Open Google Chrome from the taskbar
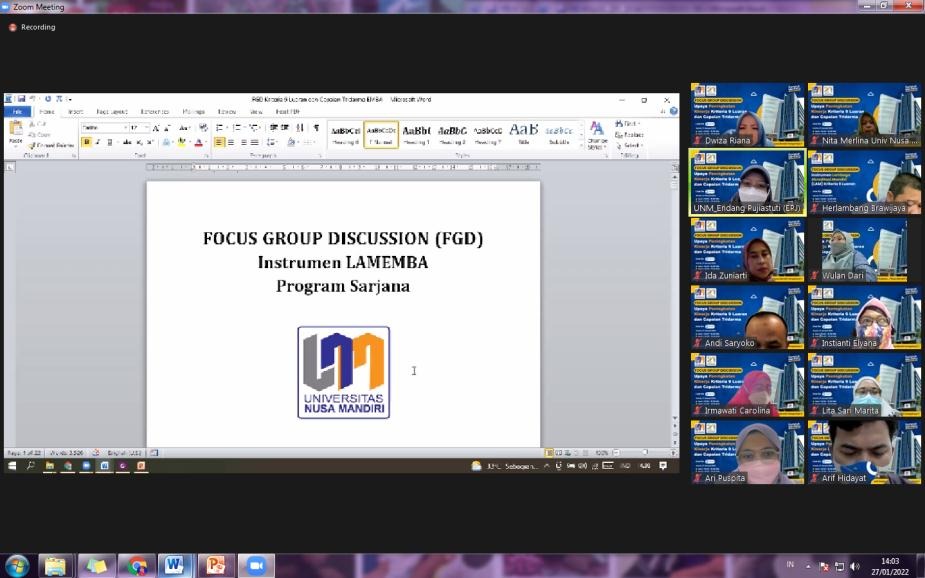 click(137, 566)
